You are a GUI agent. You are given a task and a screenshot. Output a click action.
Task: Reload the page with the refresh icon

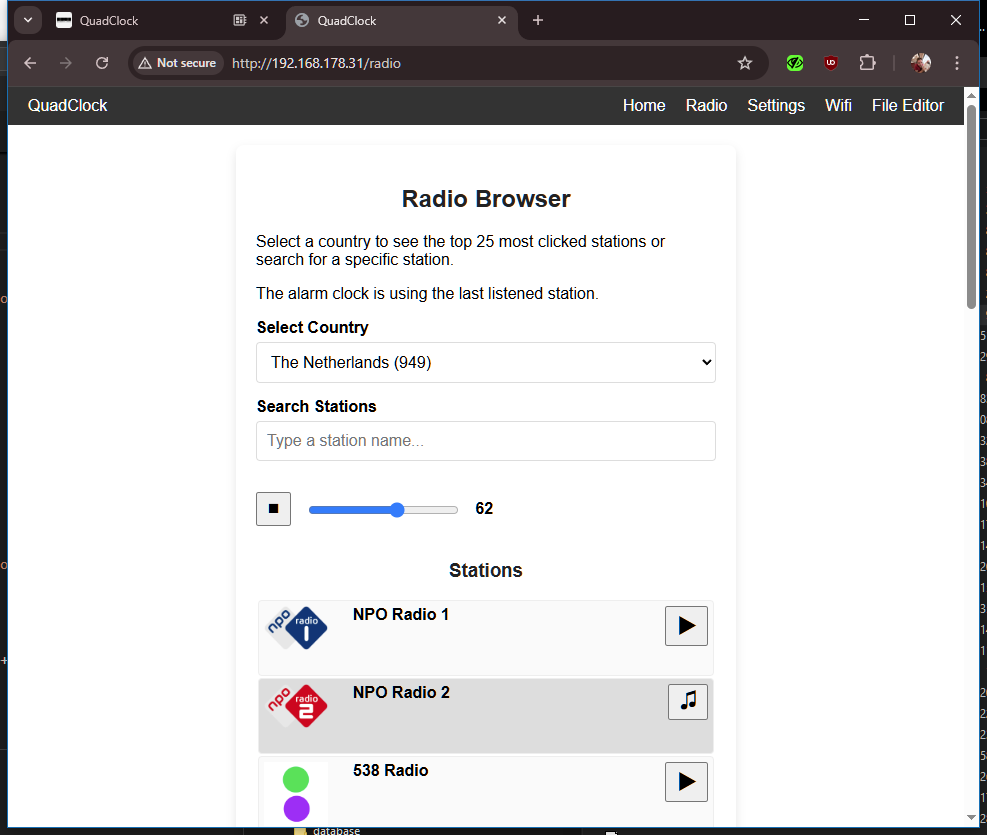coord(102,62)
